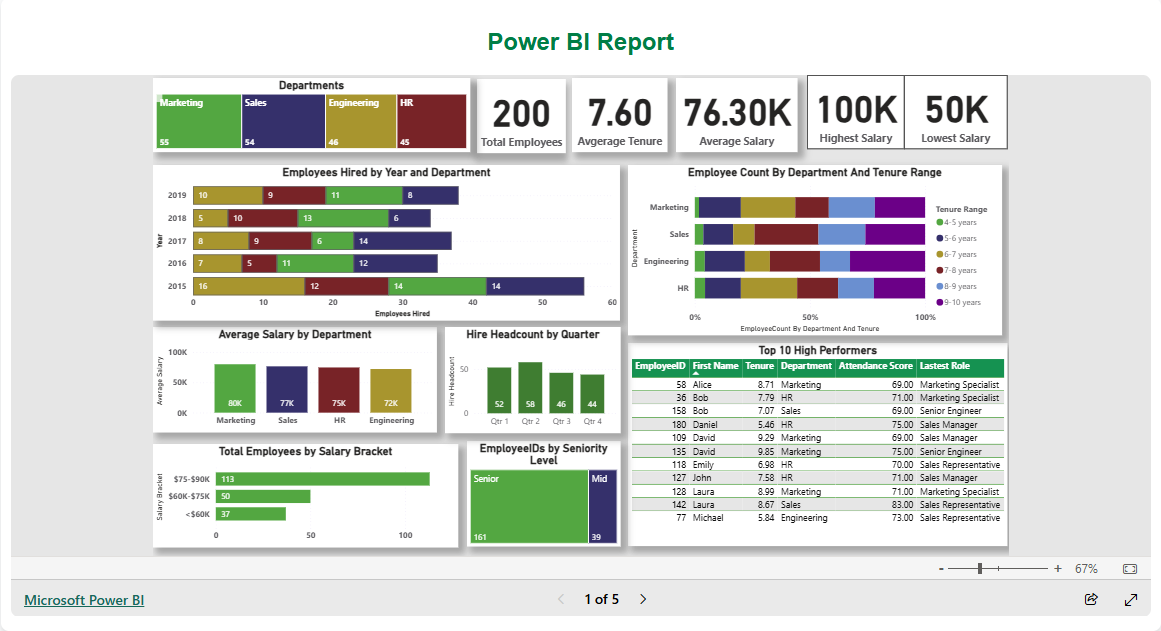Click the zoom slider handle
This screenshot has width=1161, height=631.
pyautogui.click(x=980, y=569)
